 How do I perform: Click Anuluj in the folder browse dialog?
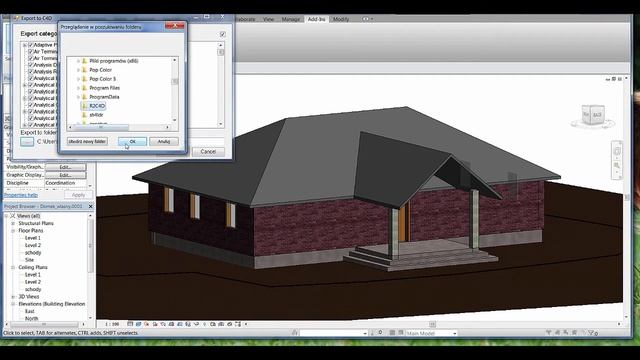(164, 141)
